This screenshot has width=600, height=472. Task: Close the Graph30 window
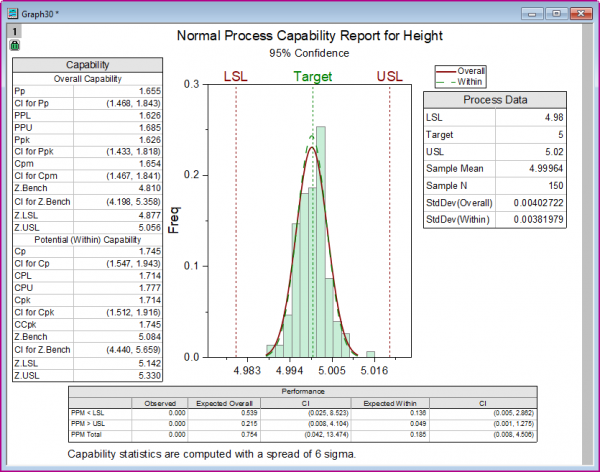[581, 14]
